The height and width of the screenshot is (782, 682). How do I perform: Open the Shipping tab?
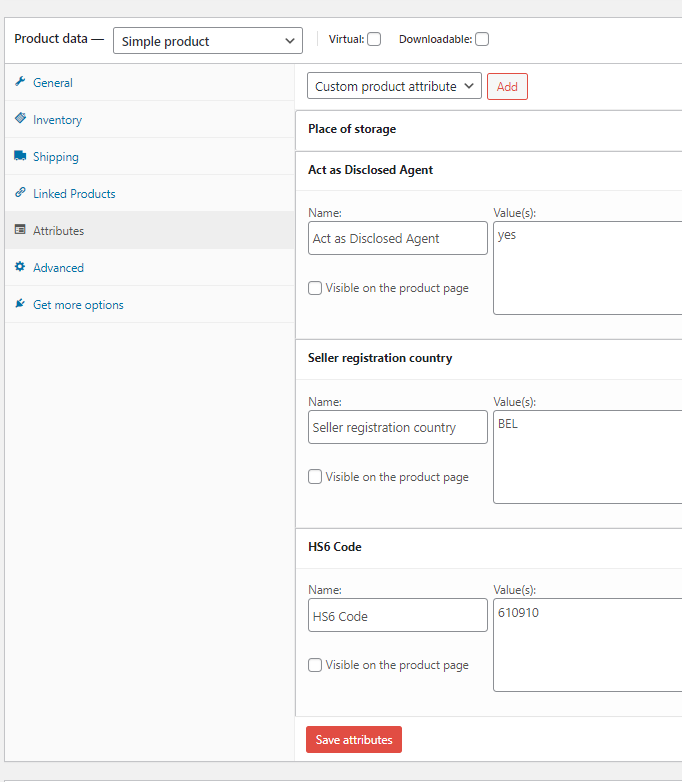coord(55,157)
